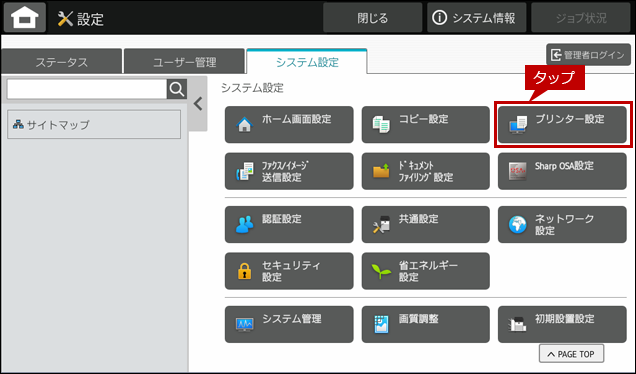The height and width of the screenshot is (374, 636).
Task: Open サイトマップ
Action: pyautogui.click(x=94, y=125)
